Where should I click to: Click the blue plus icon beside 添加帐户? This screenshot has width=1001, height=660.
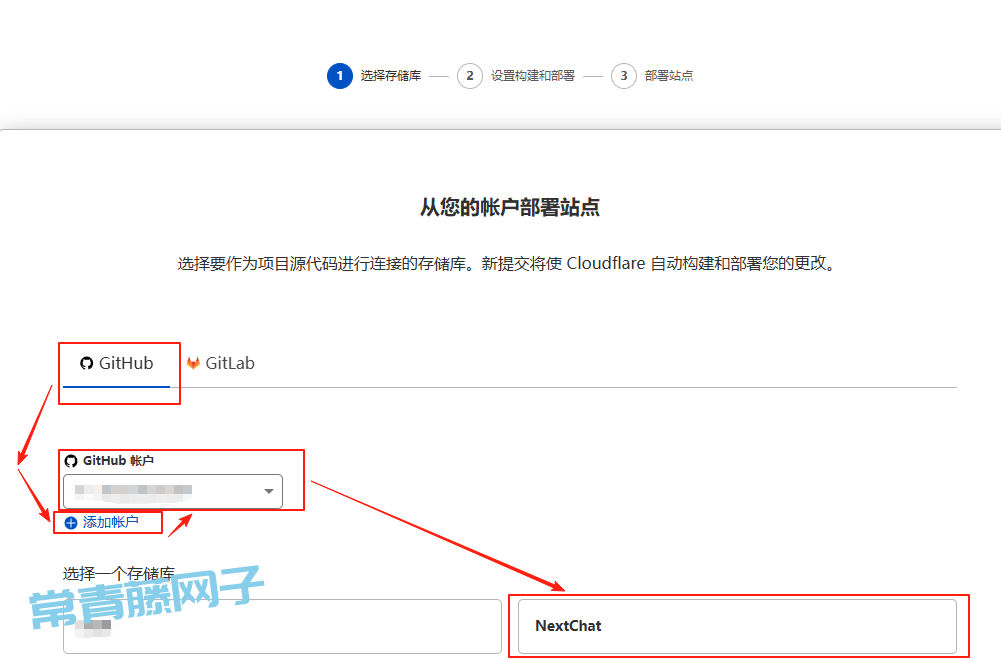click(71, 523)
